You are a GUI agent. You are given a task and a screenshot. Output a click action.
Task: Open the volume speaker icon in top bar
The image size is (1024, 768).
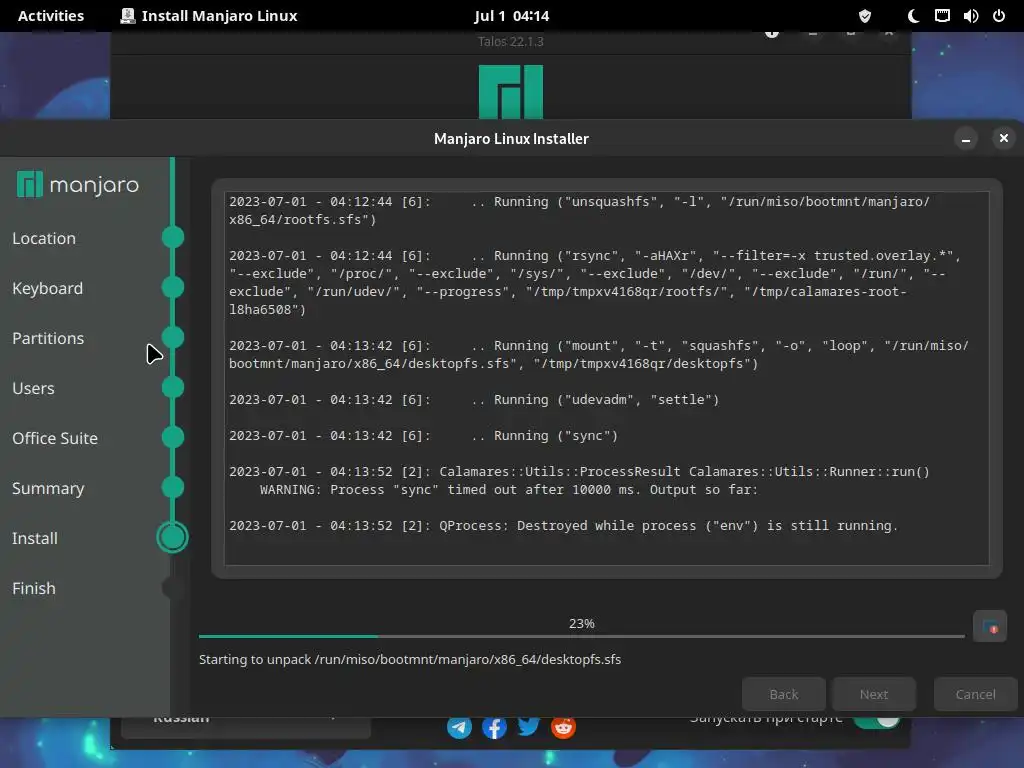pos(970,16)
